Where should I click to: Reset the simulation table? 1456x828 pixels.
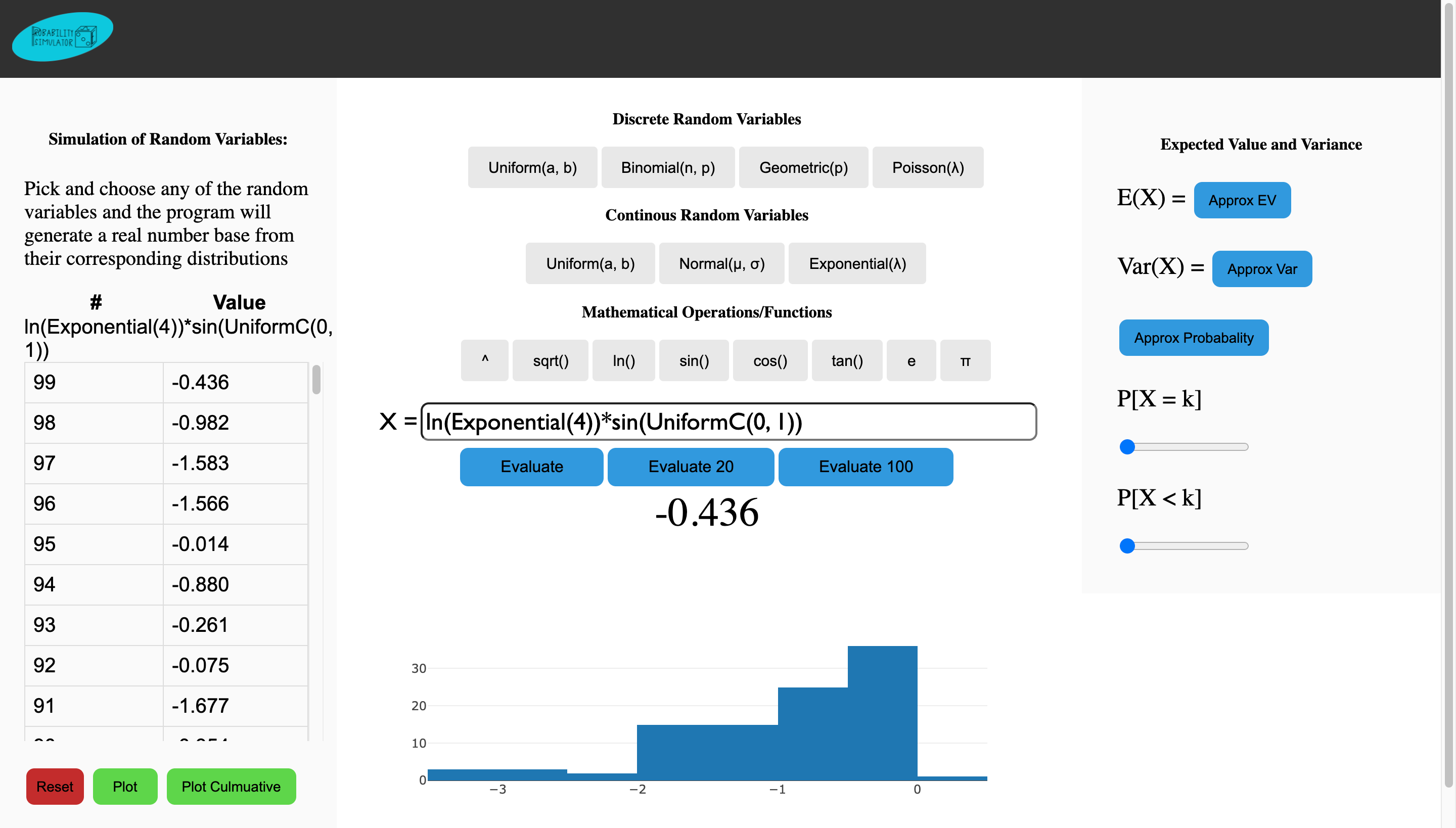(55, 787)
